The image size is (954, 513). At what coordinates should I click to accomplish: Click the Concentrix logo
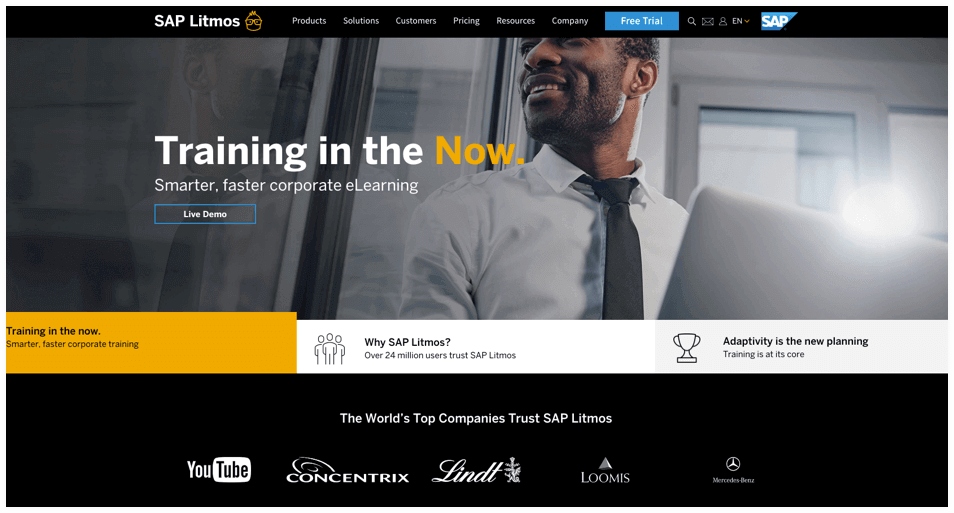(347, 470)
